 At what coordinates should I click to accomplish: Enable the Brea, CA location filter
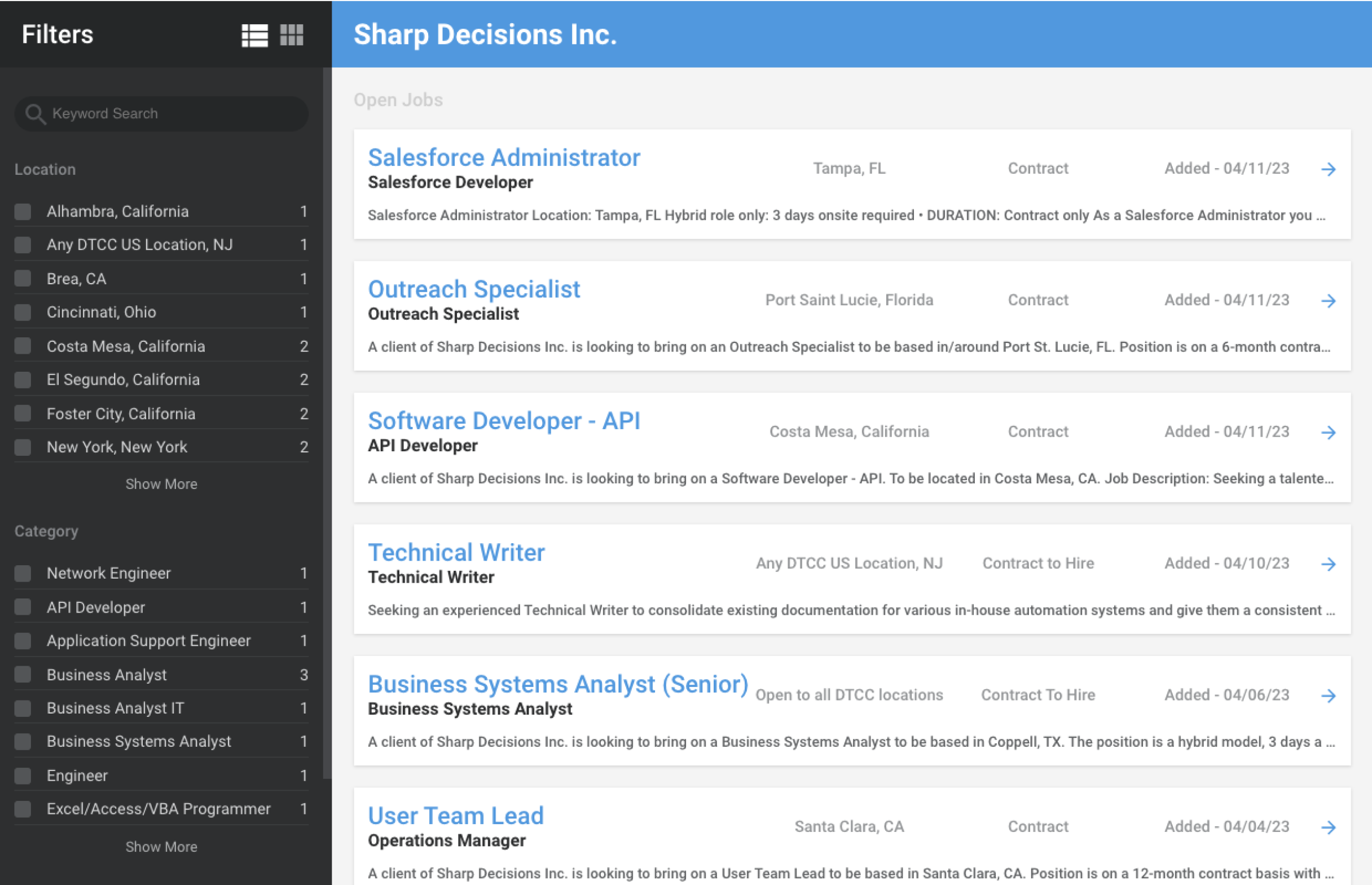coord(23,278)
